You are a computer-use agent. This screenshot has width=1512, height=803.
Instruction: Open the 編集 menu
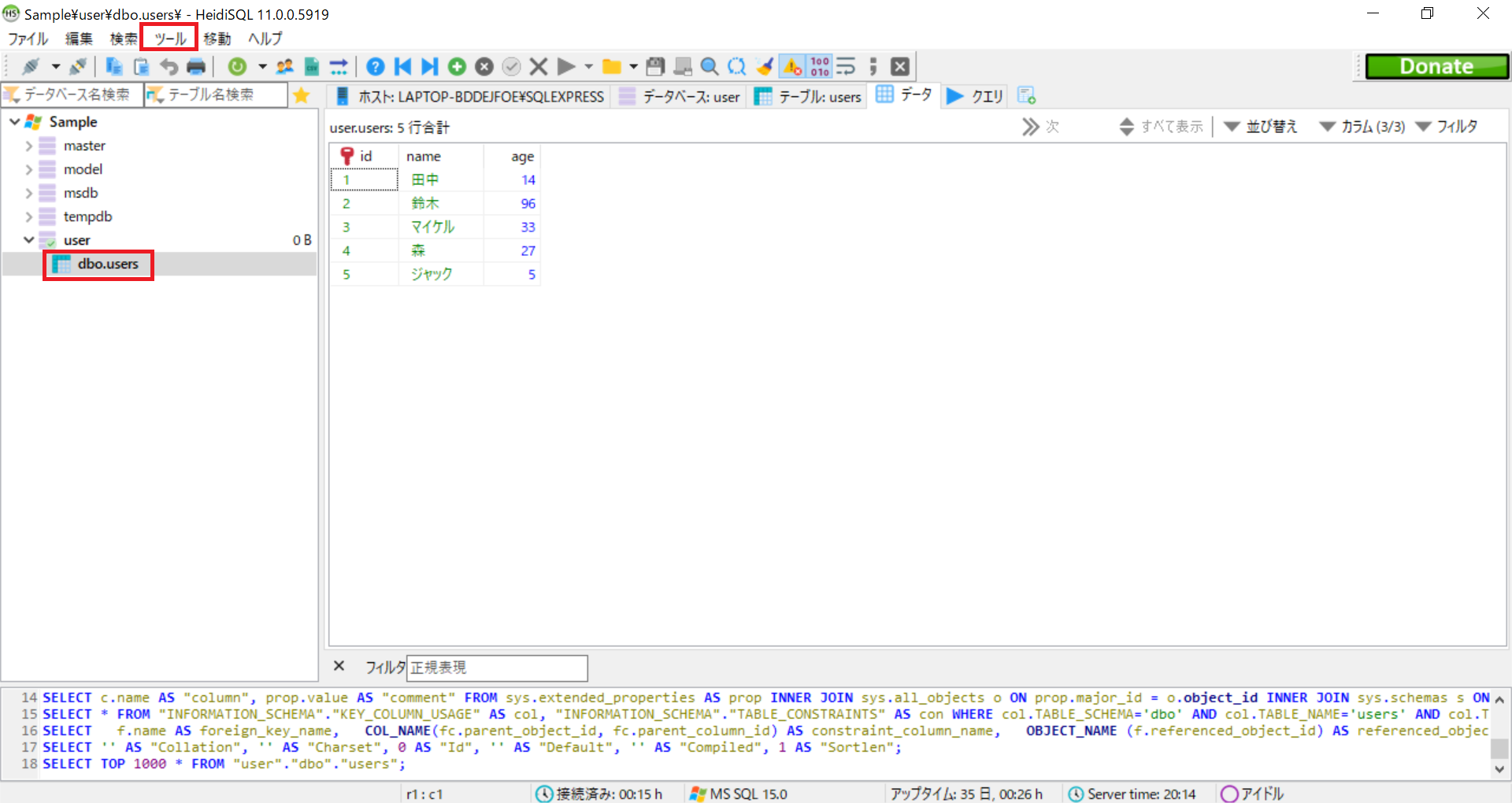pos(79,39)
